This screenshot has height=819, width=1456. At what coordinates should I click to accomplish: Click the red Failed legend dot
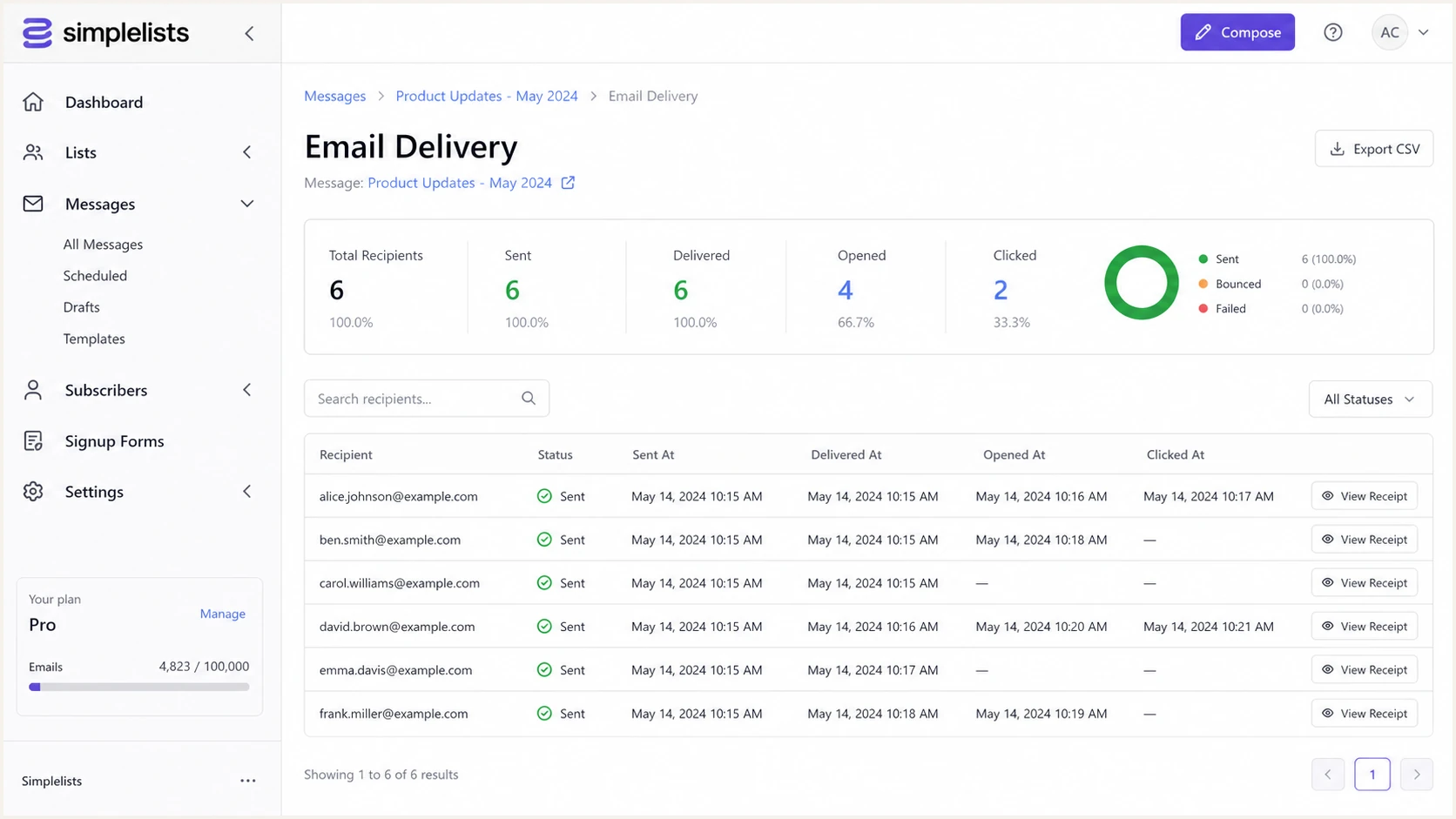1203,308
